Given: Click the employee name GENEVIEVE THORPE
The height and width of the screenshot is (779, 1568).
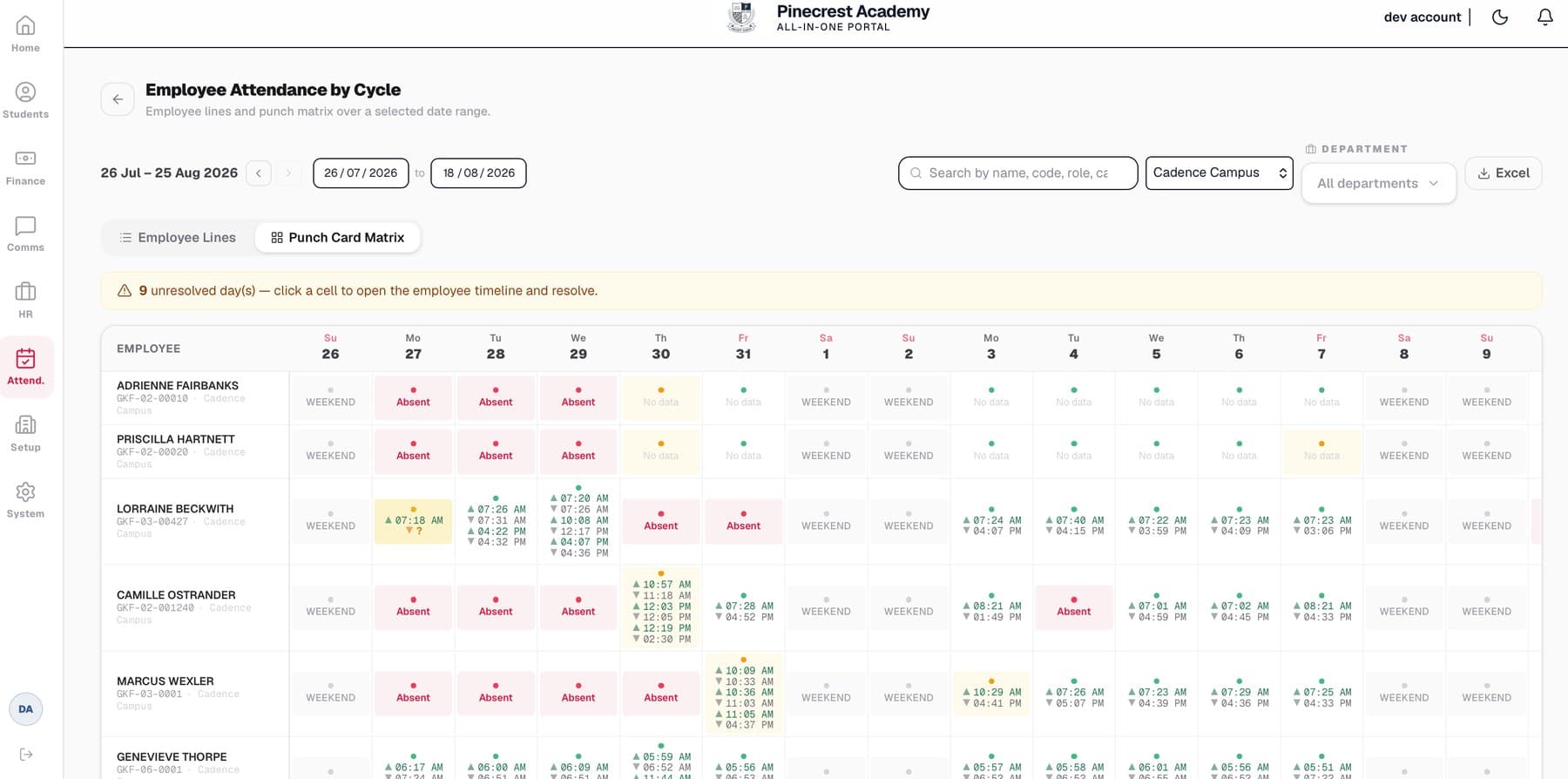Looking at the screenshot, I should click(172, 757).
